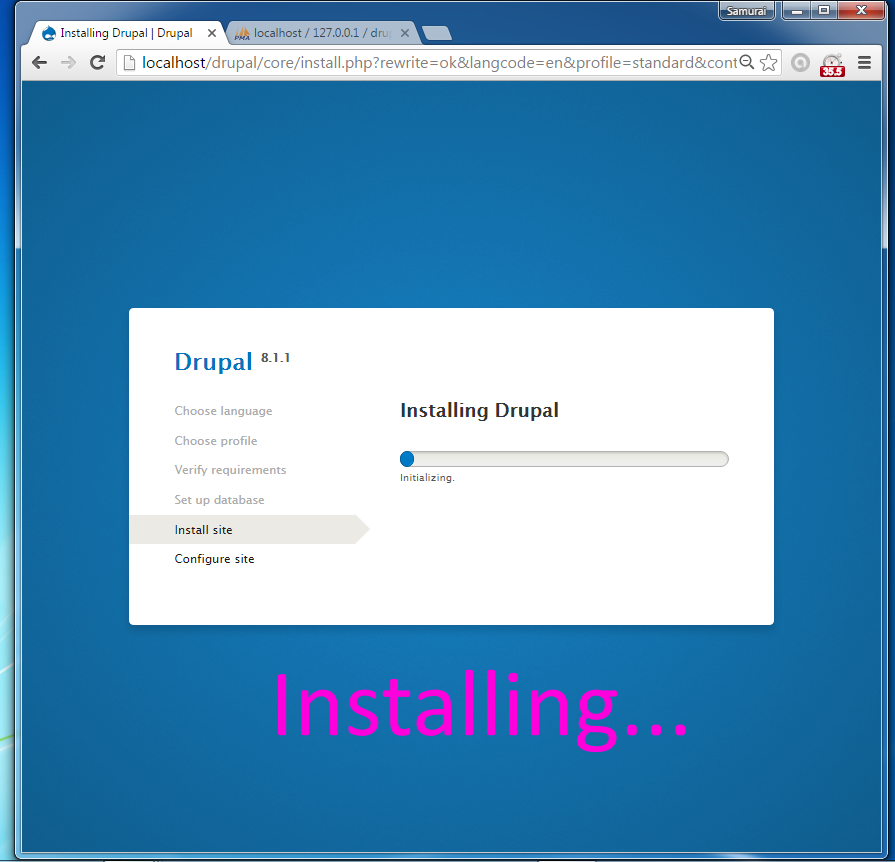Close the Installing Drupal tab
This screenshot has height=862, width=895.
coord(212,33)
